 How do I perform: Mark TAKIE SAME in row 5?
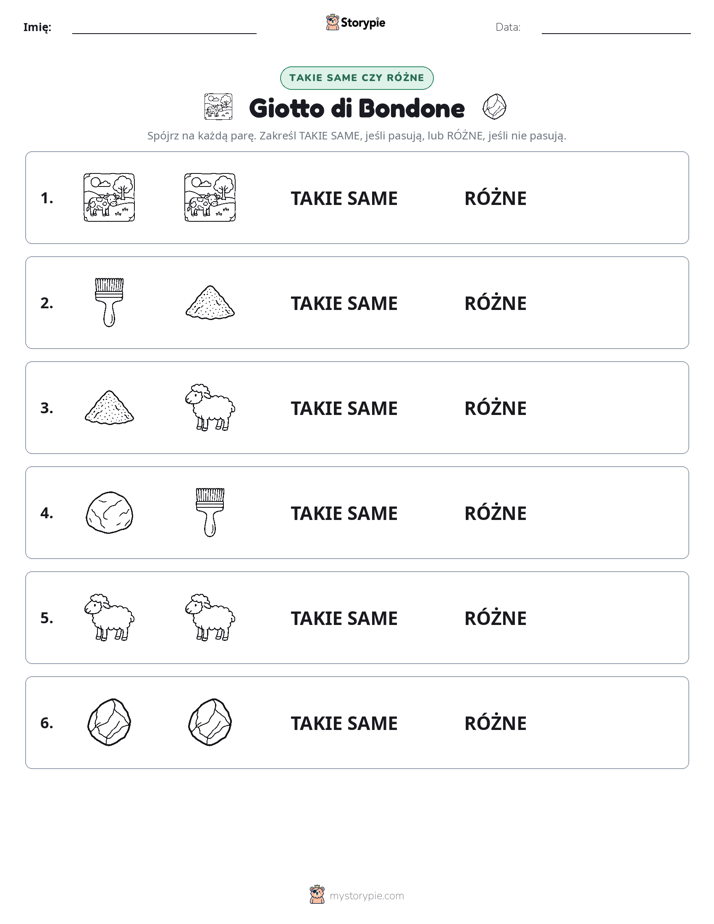pyautogui.click(x=344, y=619)
